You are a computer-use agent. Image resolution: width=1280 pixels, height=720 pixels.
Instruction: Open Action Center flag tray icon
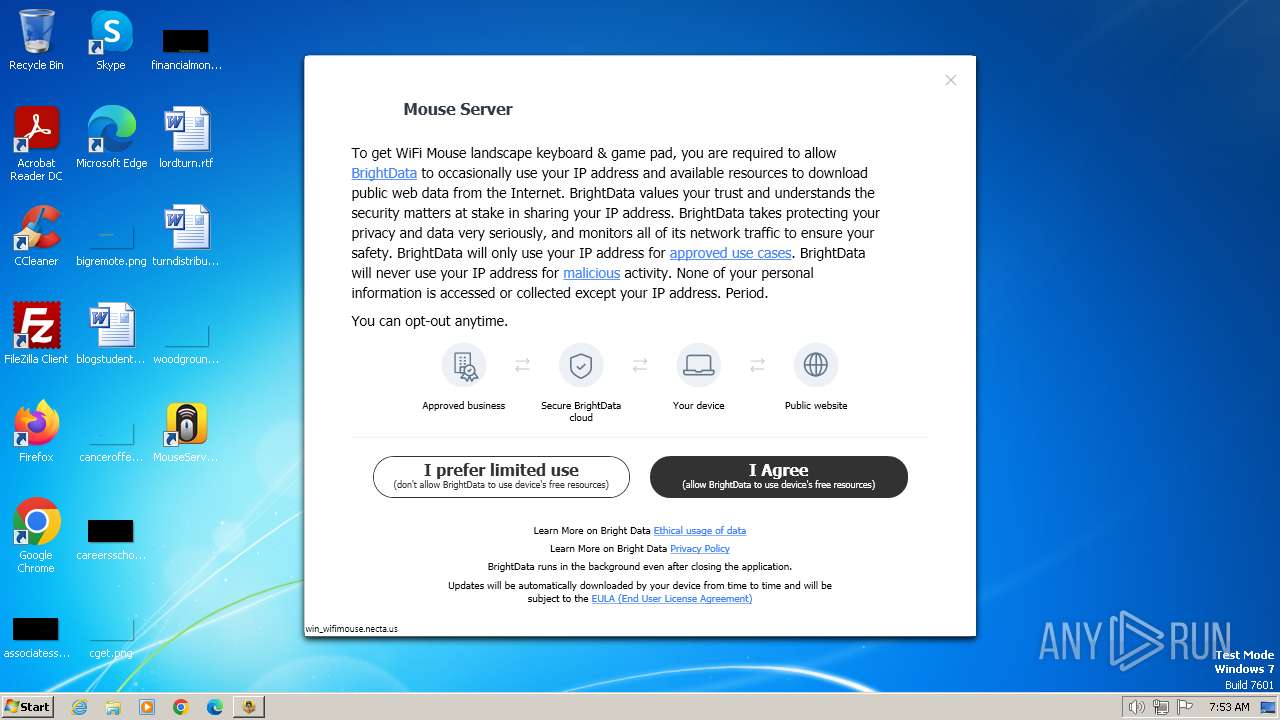coord(1185,707)
